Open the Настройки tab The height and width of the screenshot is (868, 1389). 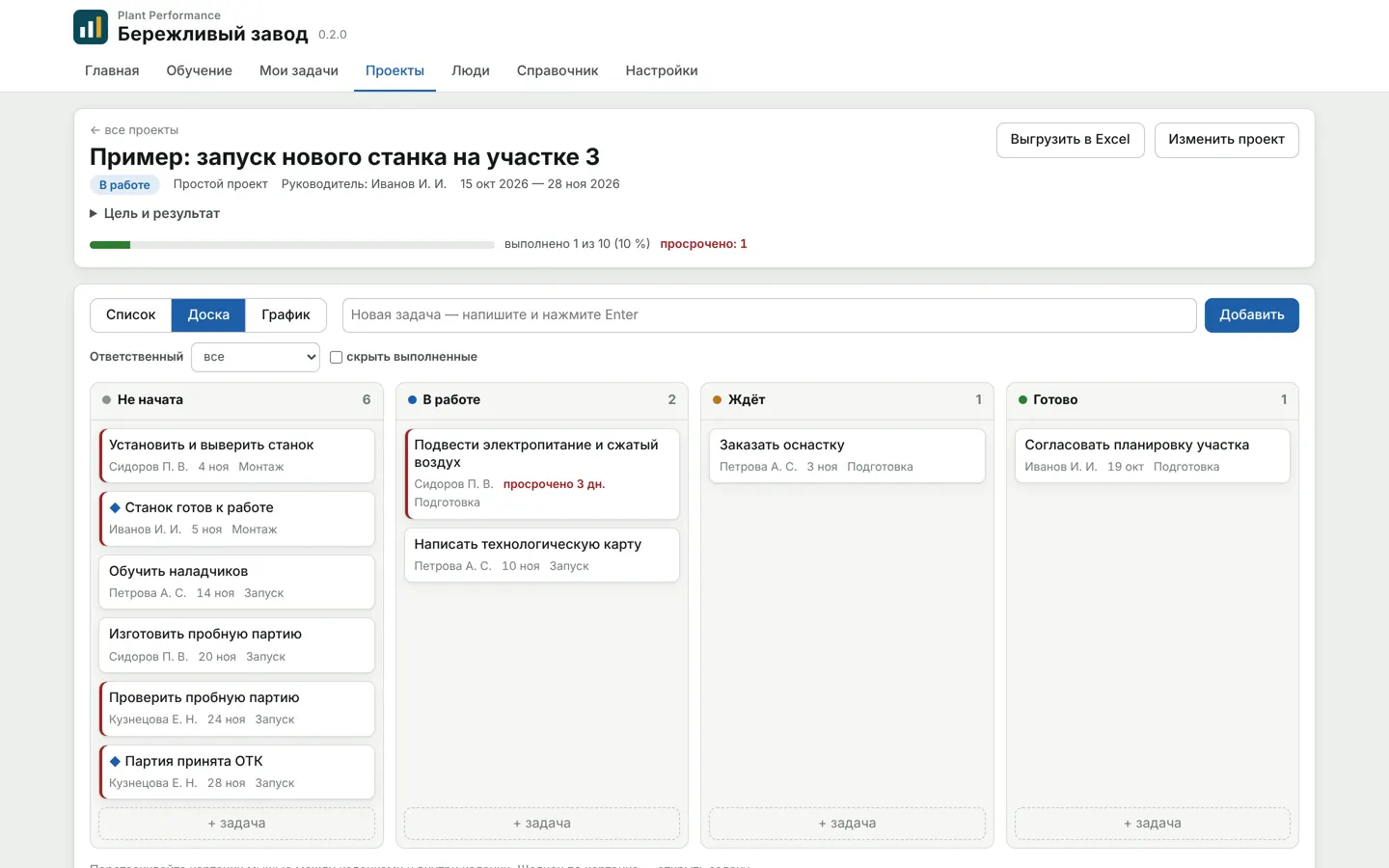tap(662, 70)
